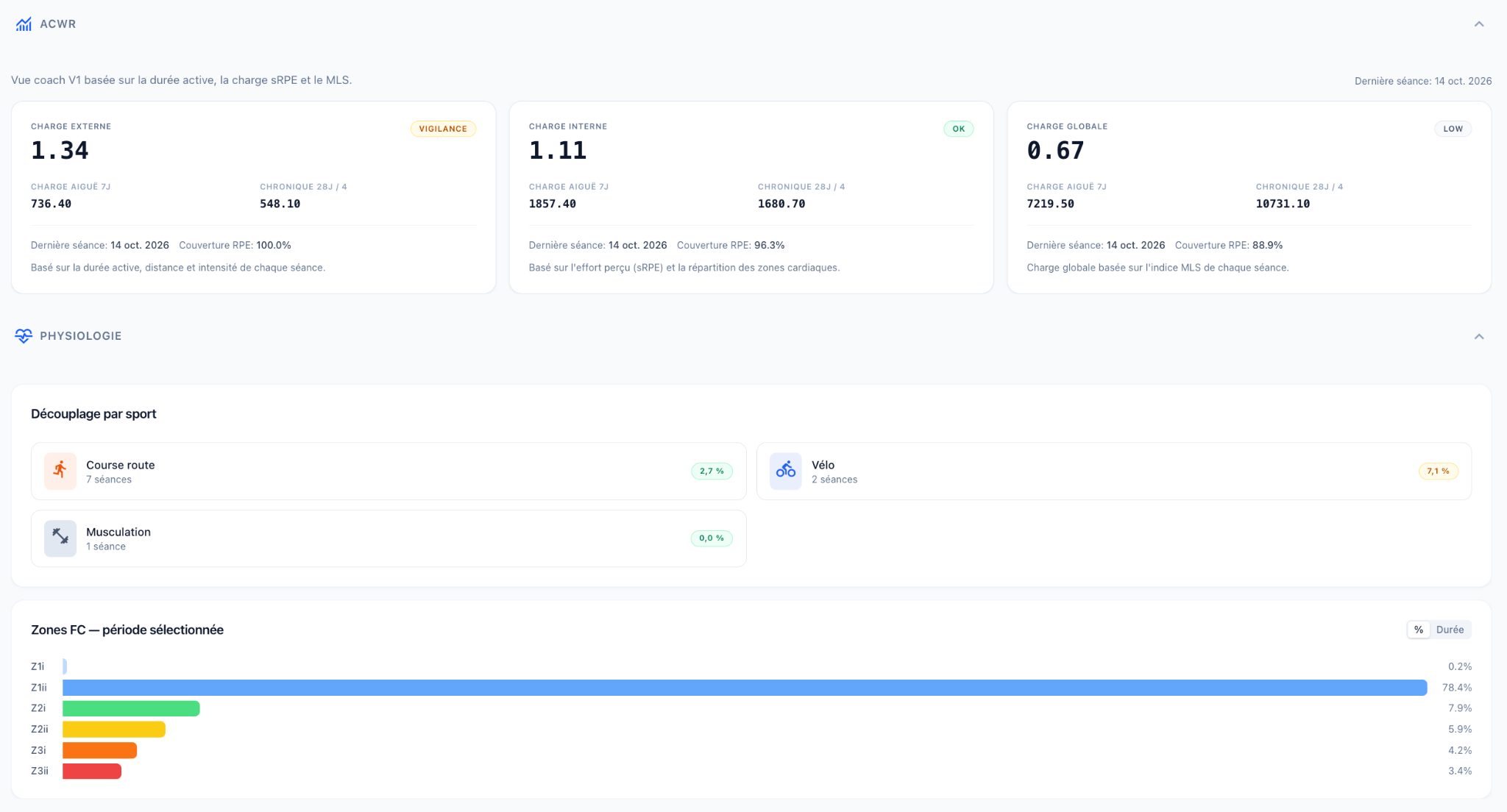The width and height of the screenshot is (1507, 812).
Task: Click the 0,0 % decoupling badge
Action: (712, 538)
